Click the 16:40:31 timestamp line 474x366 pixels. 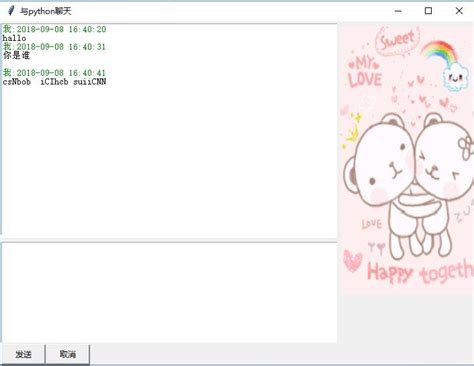click(54, 47)
